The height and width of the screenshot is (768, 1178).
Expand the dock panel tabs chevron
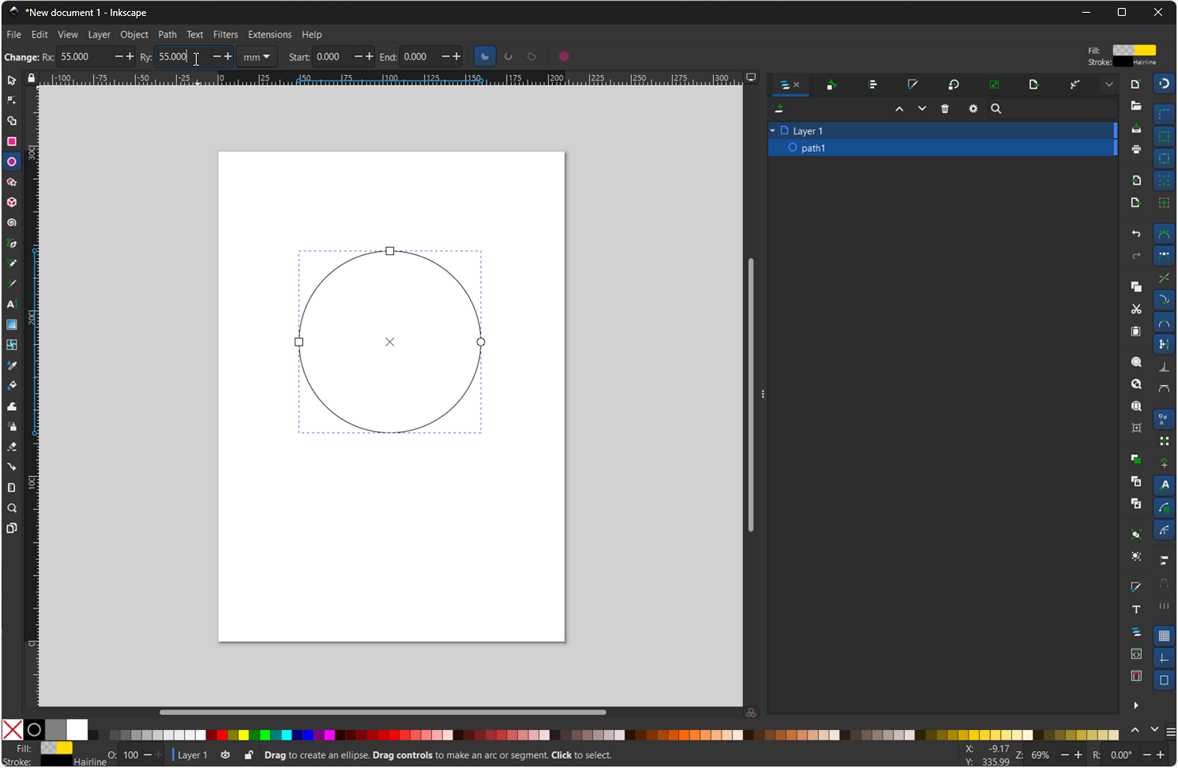[x=1108, y=85]
